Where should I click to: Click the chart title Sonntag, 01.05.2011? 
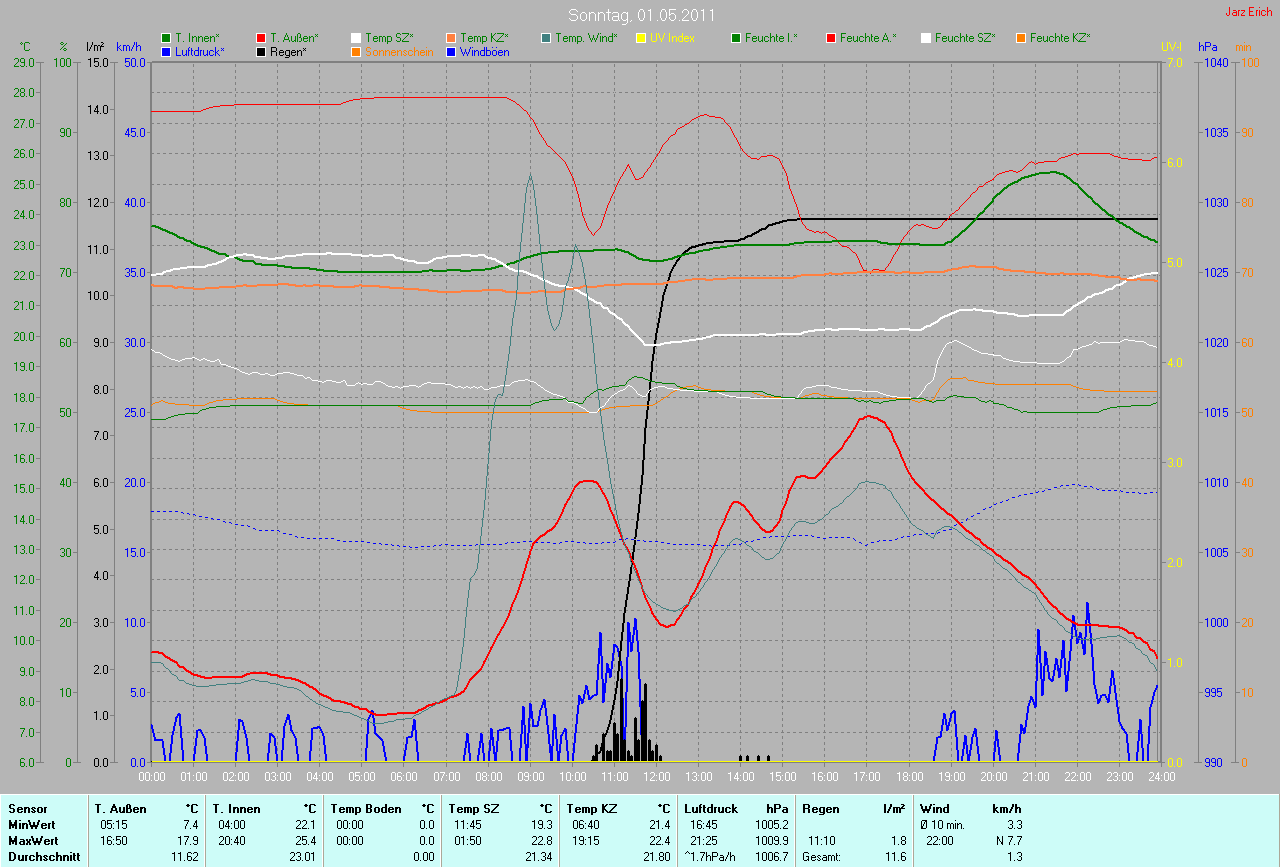click(x=639, y=15)
